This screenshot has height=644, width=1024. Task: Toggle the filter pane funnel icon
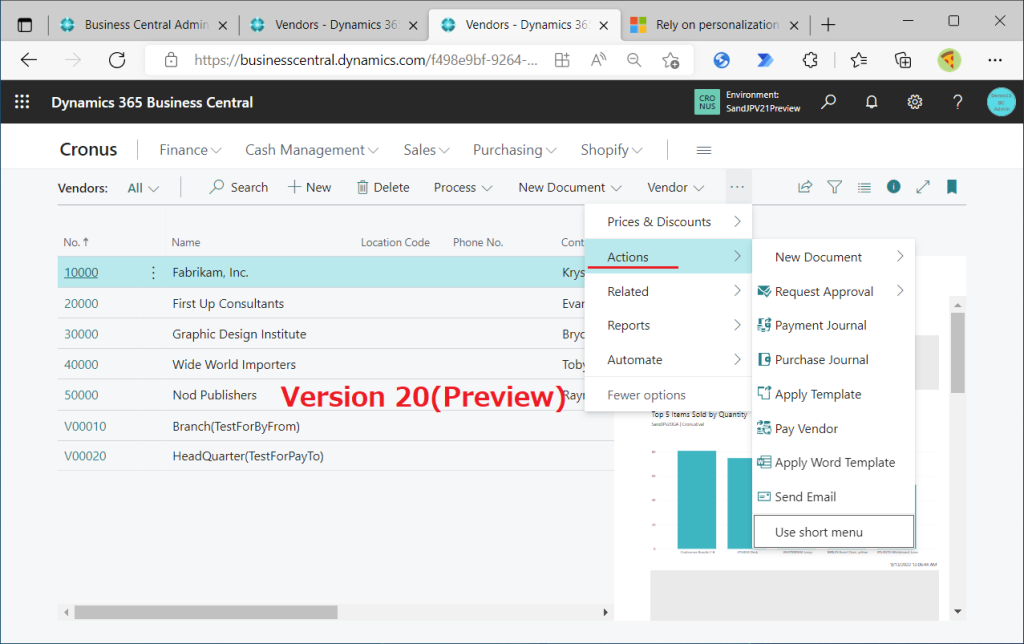(834, 187)
